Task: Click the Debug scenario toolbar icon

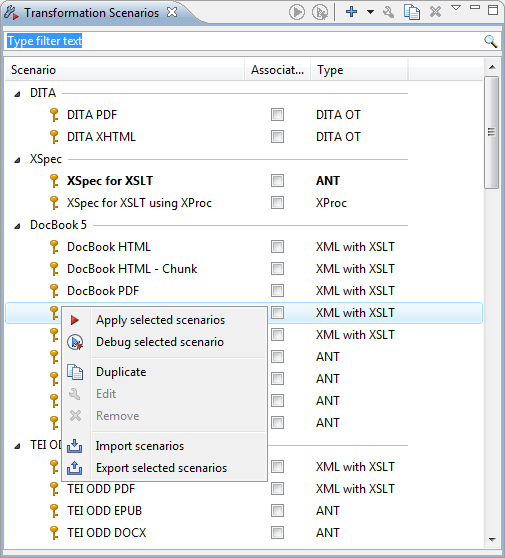Action: point(320,12)
